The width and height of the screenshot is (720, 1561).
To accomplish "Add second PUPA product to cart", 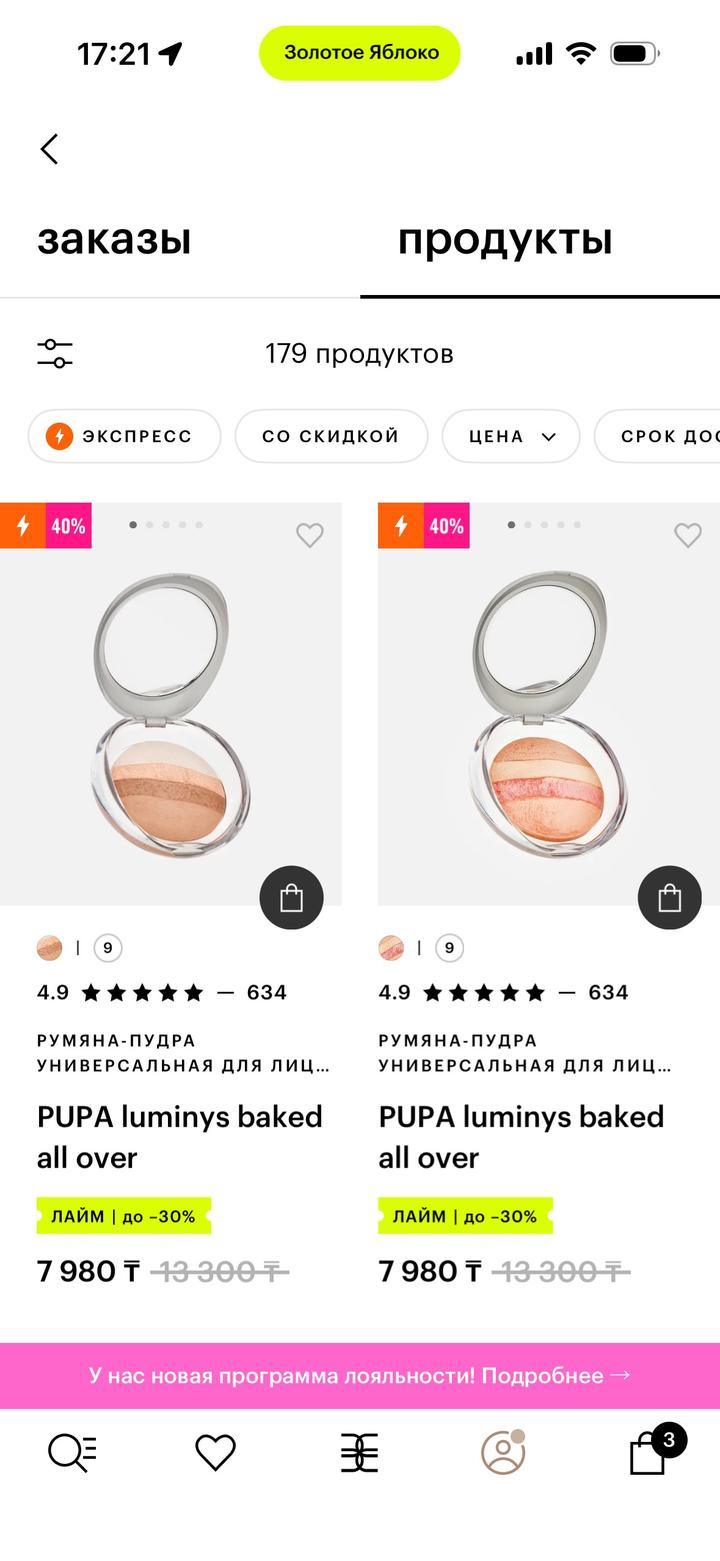I will click(669, 897).
